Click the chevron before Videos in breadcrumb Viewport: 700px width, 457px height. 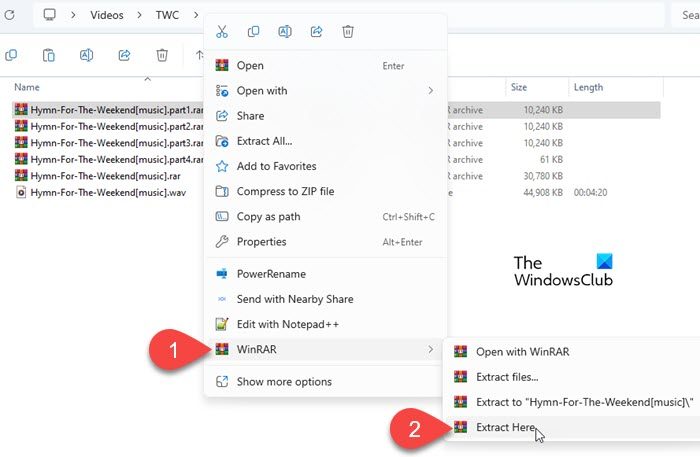coord(73,15)
